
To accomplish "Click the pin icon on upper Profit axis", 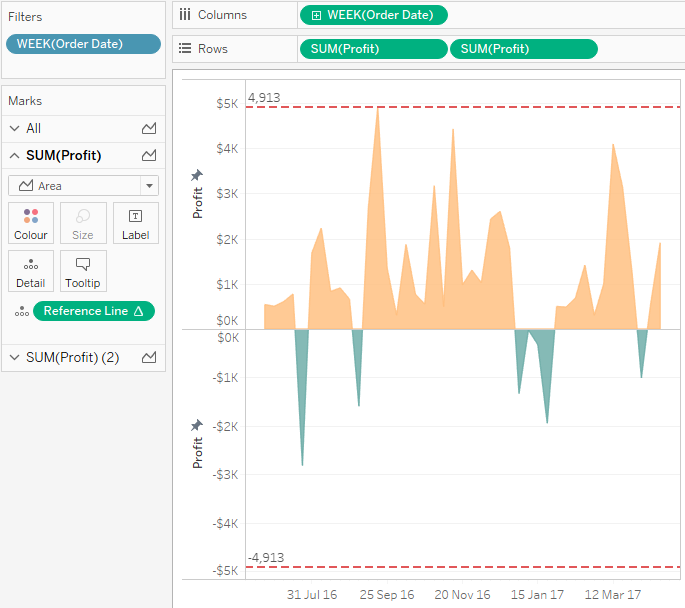I will click(x=197, y=175).
